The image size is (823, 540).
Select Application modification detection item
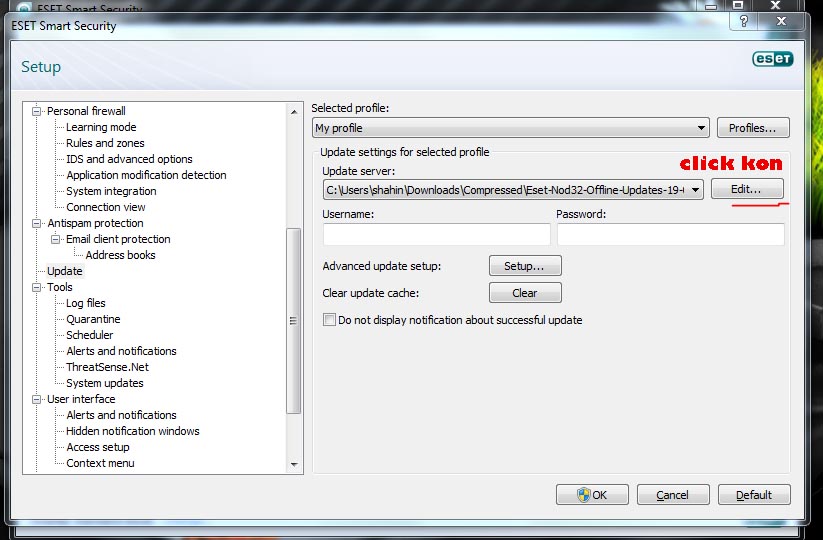click(x=146, y=175)
